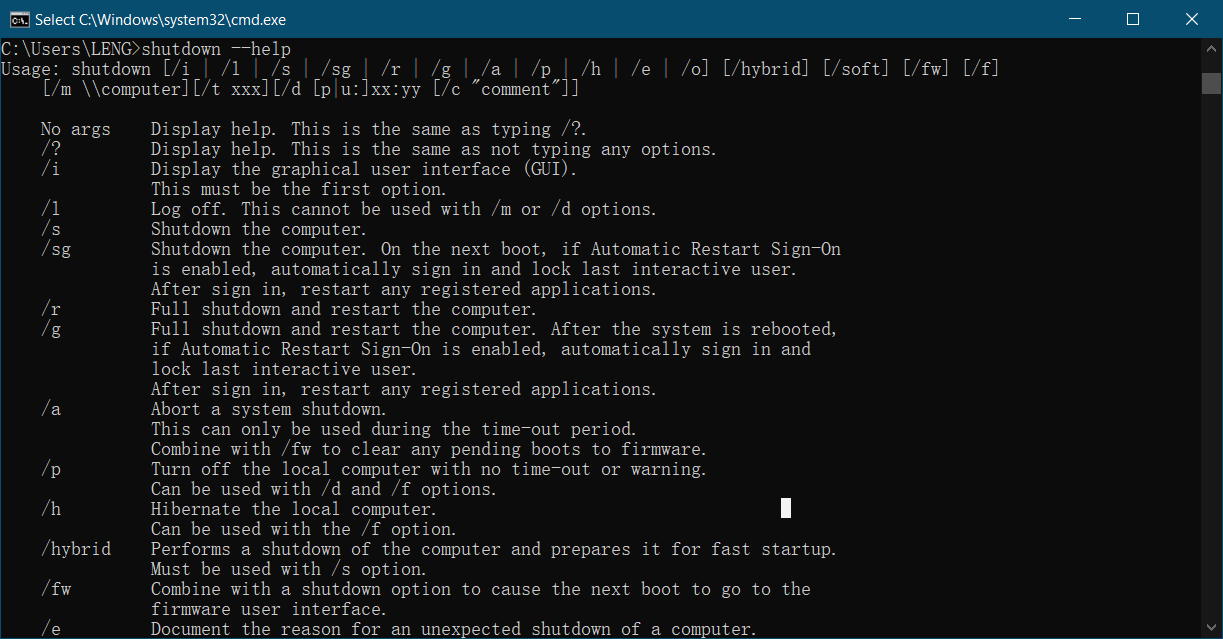Image resolution: width=1223 pixels, height=639 pixels.
Task: Click 'Must be used with /s option.' line
Action: coord(289,569)
